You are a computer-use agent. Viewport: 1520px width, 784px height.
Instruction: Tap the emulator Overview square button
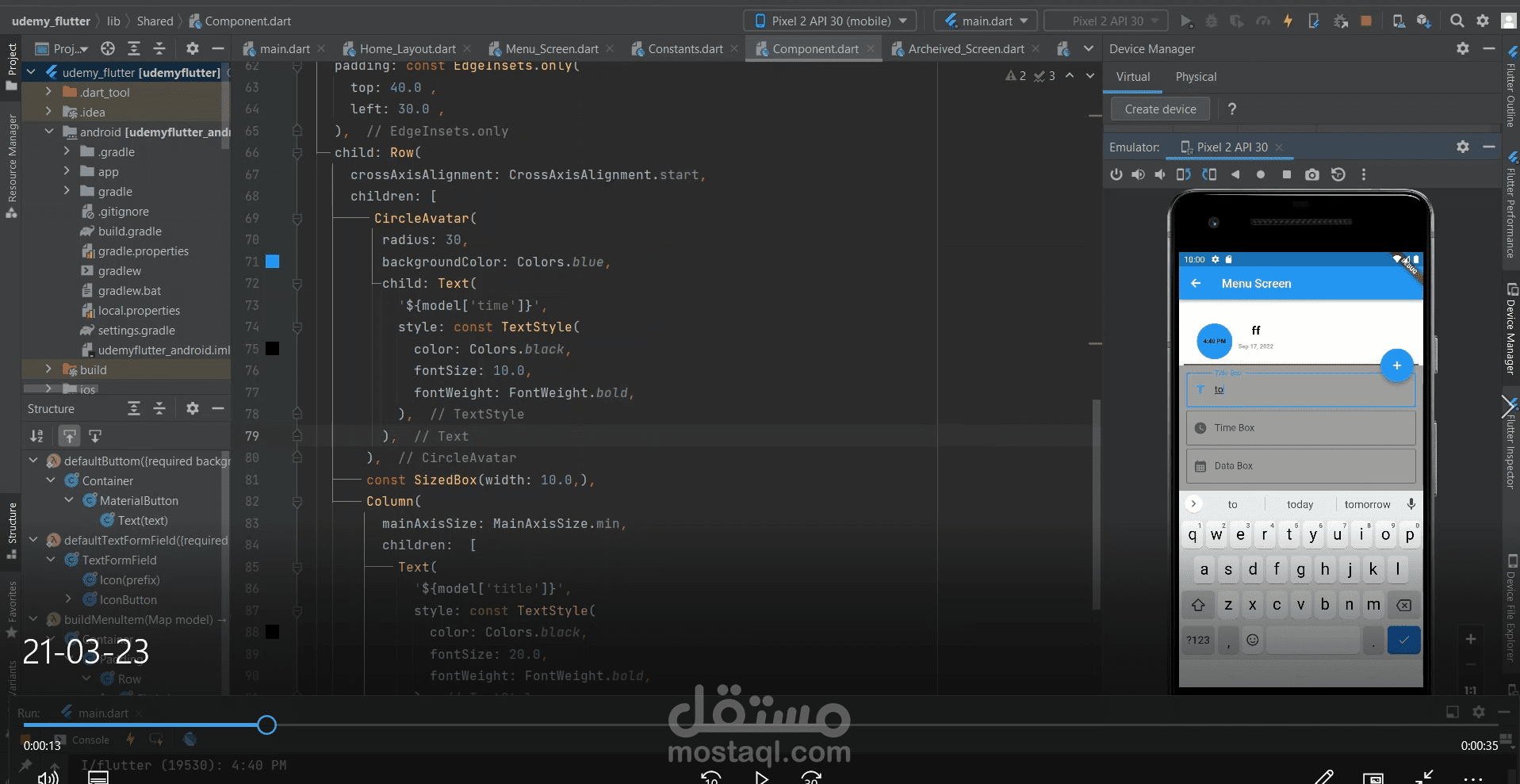click(x=1287, y=174)
